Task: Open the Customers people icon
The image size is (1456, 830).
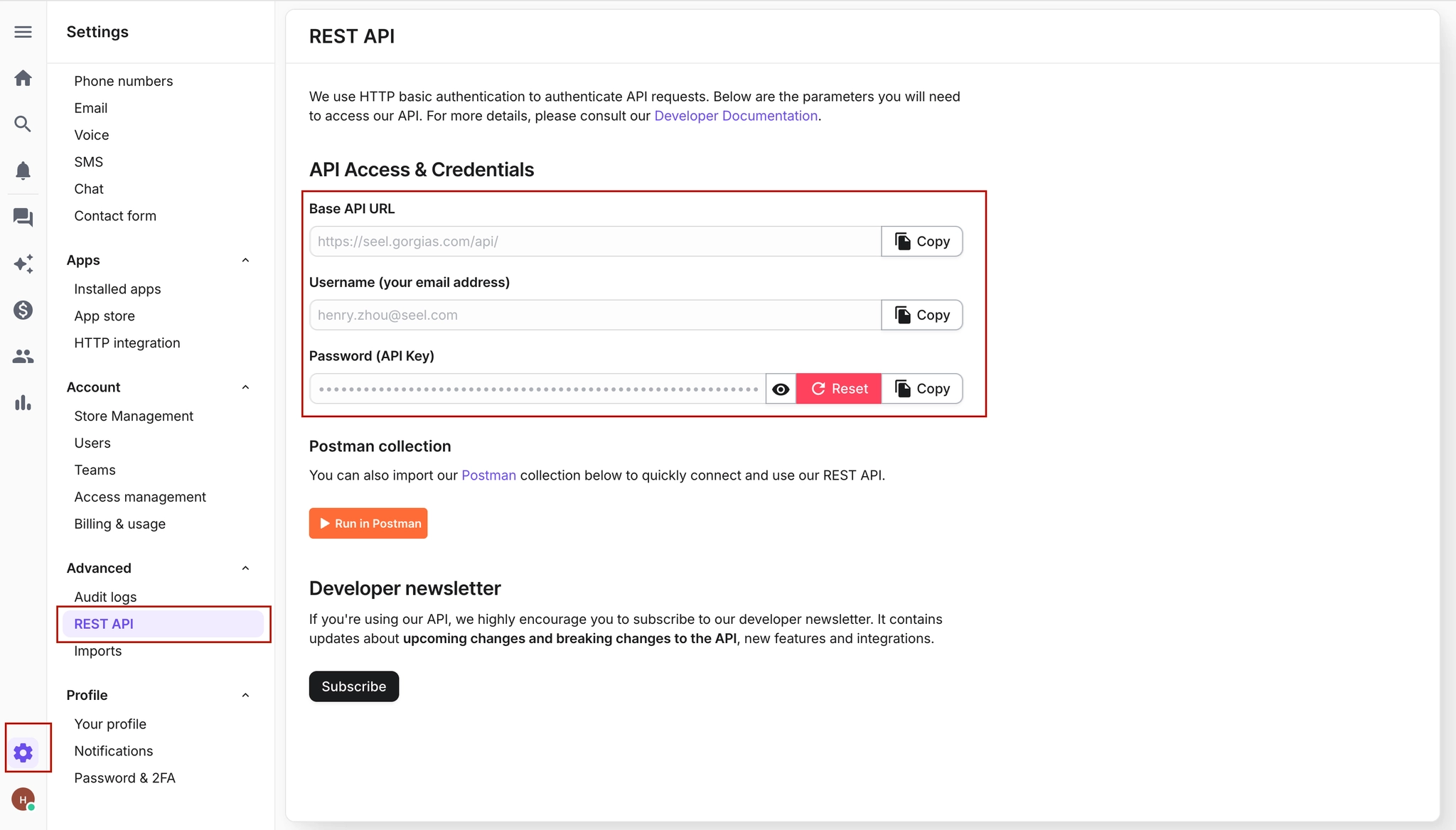Action: pyautogui.click(x=23, y=357)
